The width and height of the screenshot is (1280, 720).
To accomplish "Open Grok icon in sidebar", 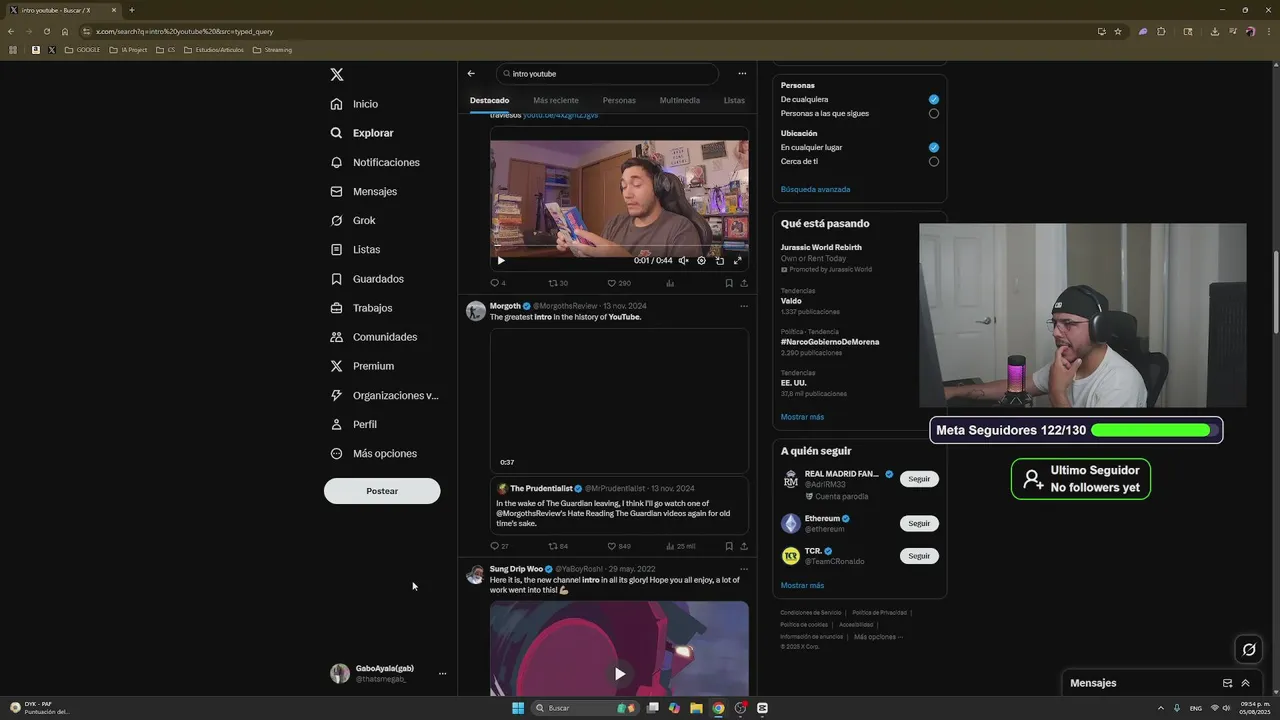I will point(337,220).
